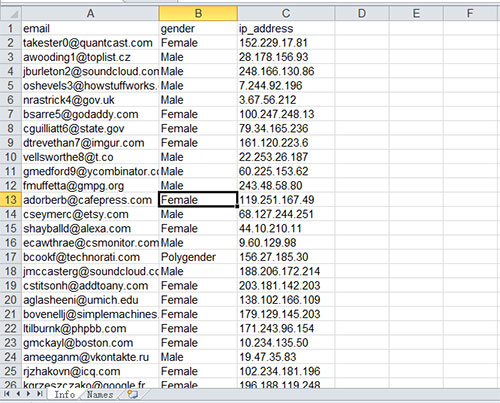Select IP cell 203.181.142.203

click(x=286, y=286)
